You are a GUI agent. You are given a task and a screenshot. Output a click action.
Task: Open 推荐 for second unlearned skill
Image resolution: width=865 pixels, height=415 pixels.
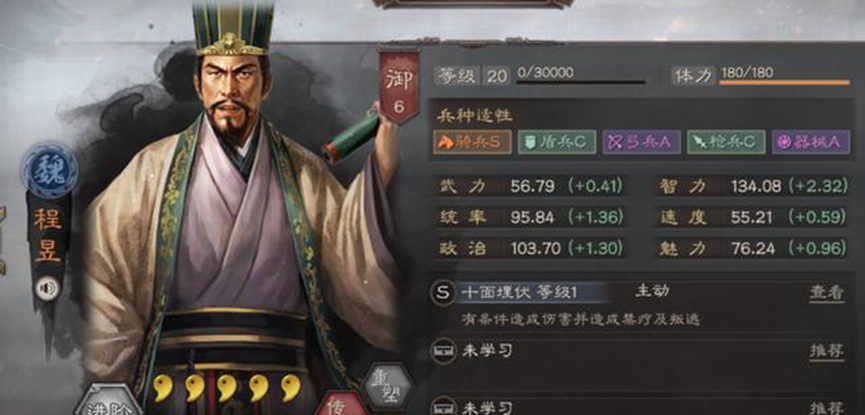point(826,408)
